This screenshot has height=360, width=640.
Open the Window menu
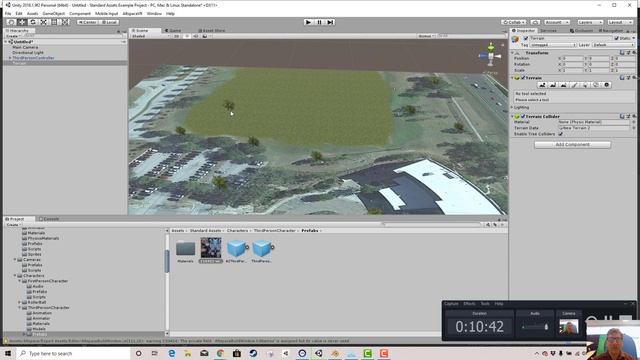click(154, 13)
